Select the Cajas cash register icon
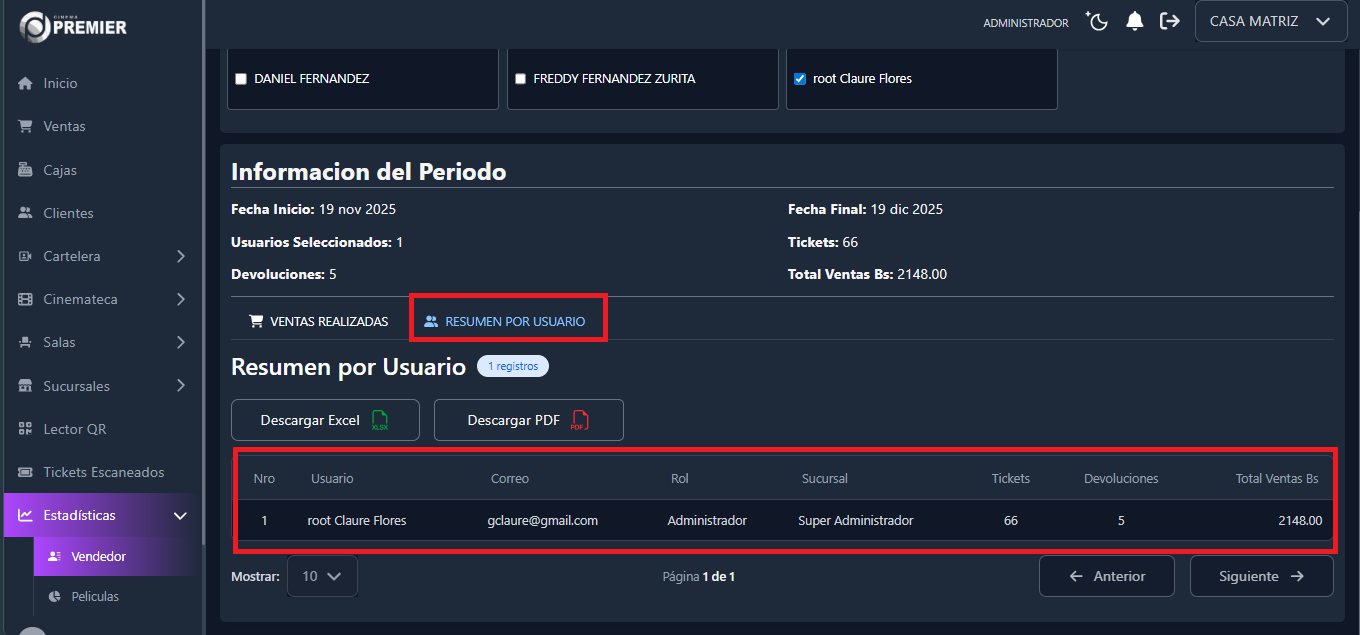This screenshot has width=1360, height=635. click(26, 170)
